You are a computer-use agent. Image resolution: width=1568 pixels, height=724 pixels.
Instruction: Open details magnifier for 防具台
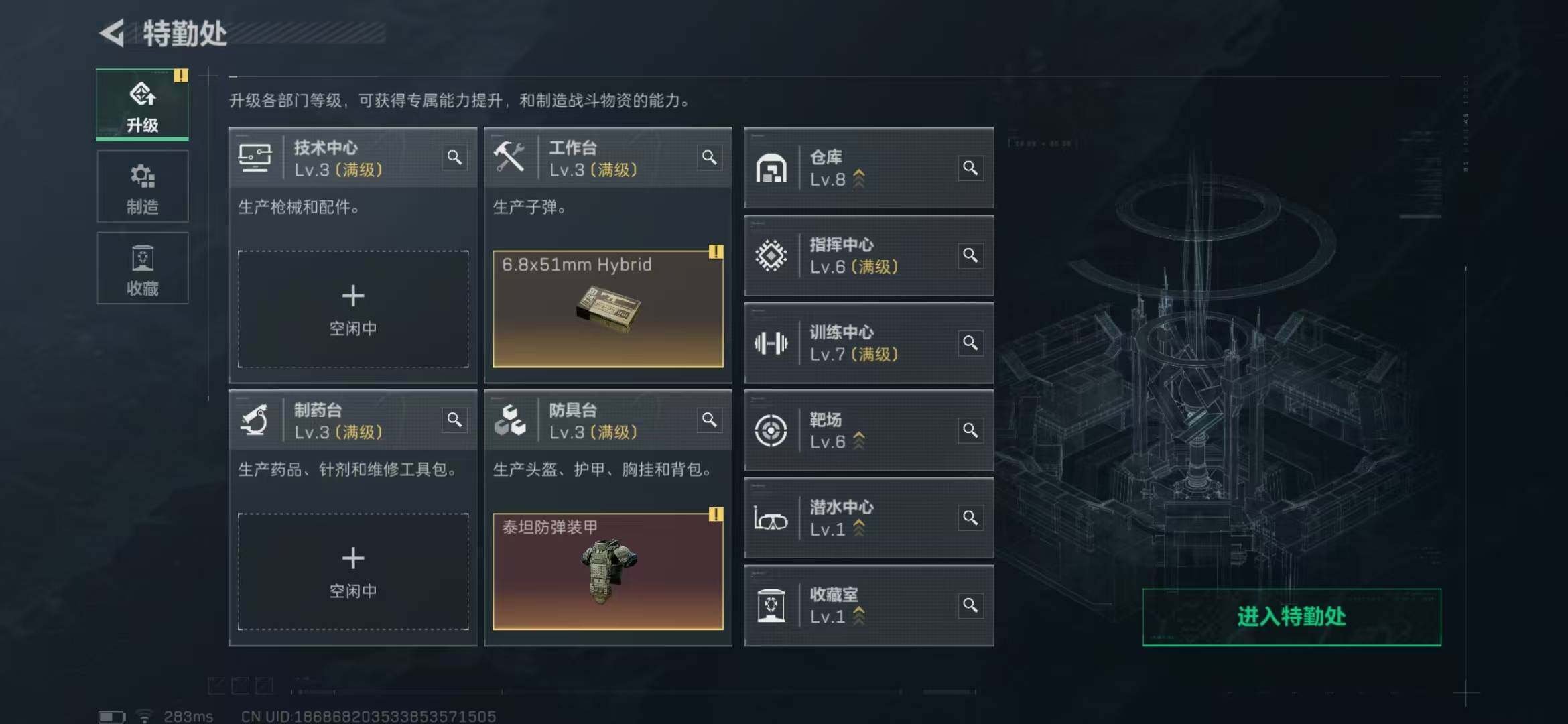point(709,420)
